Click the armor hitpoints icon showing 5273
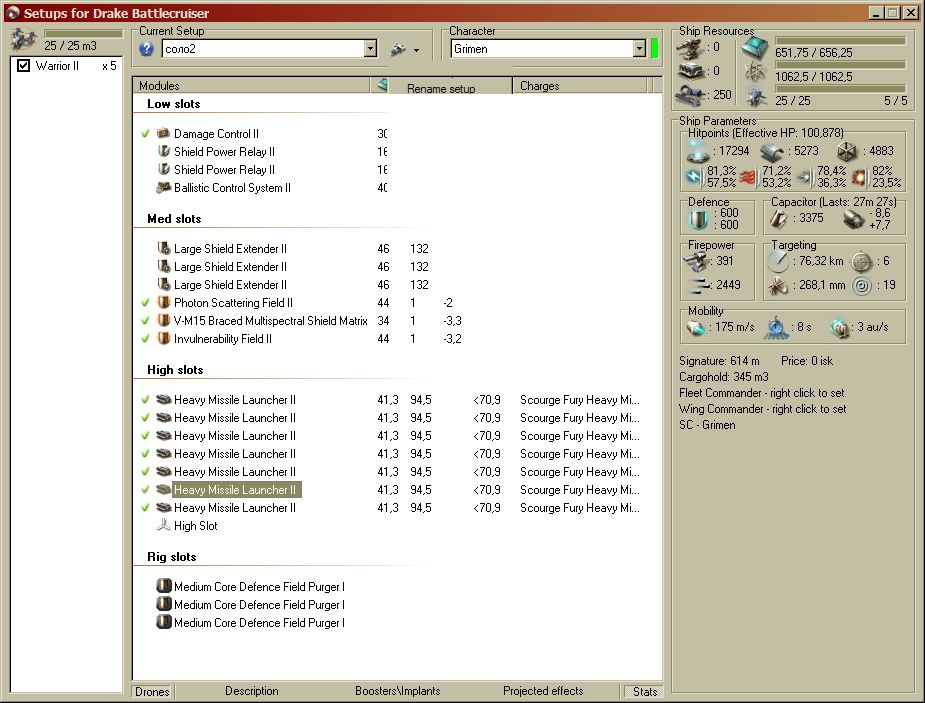The width and height of the screenshot is (925, 703). coord(772,152)
